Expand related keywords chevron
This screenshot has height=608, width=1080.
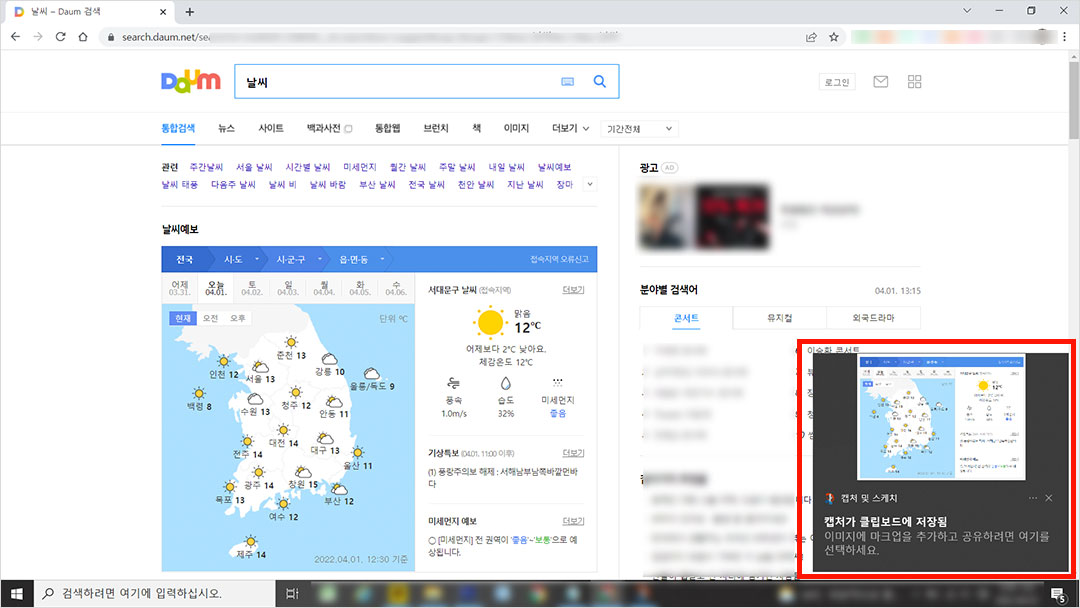pos(590,185)
